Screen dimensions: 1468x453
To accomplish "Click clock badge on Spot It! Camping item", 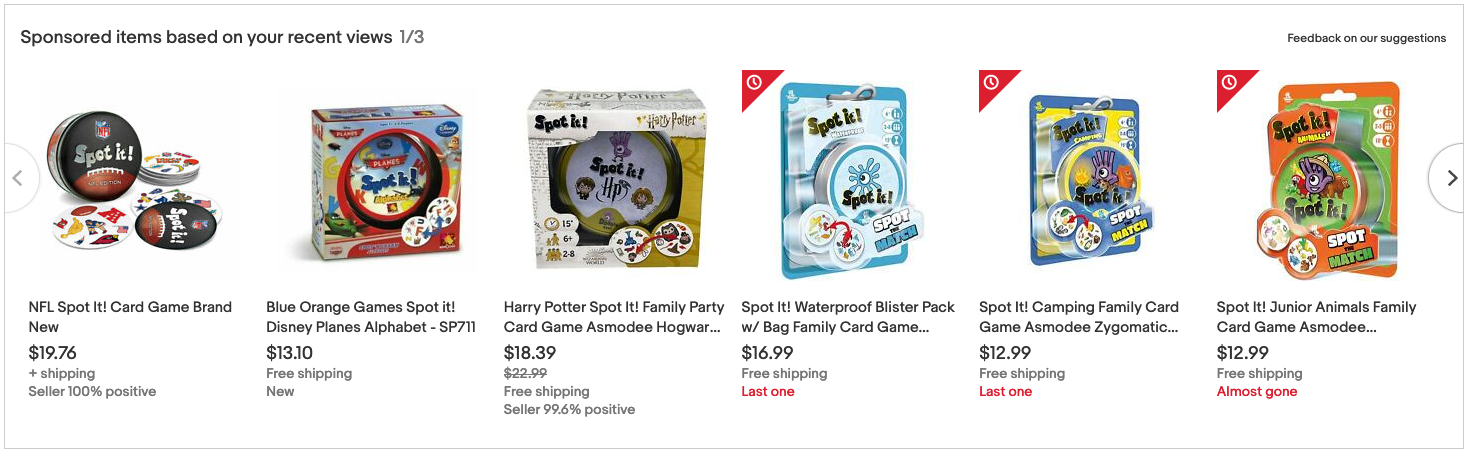I will 991,82.
